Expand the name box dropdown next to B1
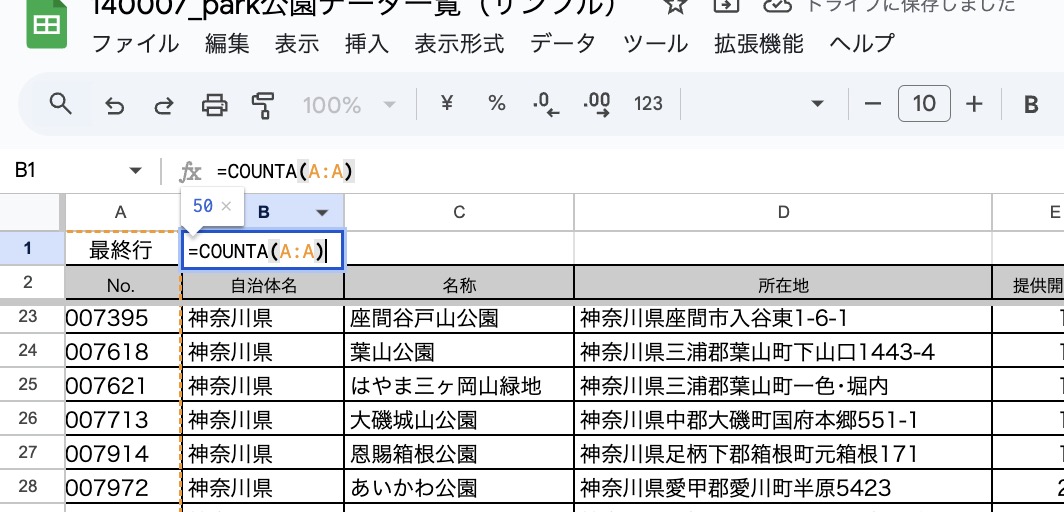1064x512 pixels. (135, 171)
